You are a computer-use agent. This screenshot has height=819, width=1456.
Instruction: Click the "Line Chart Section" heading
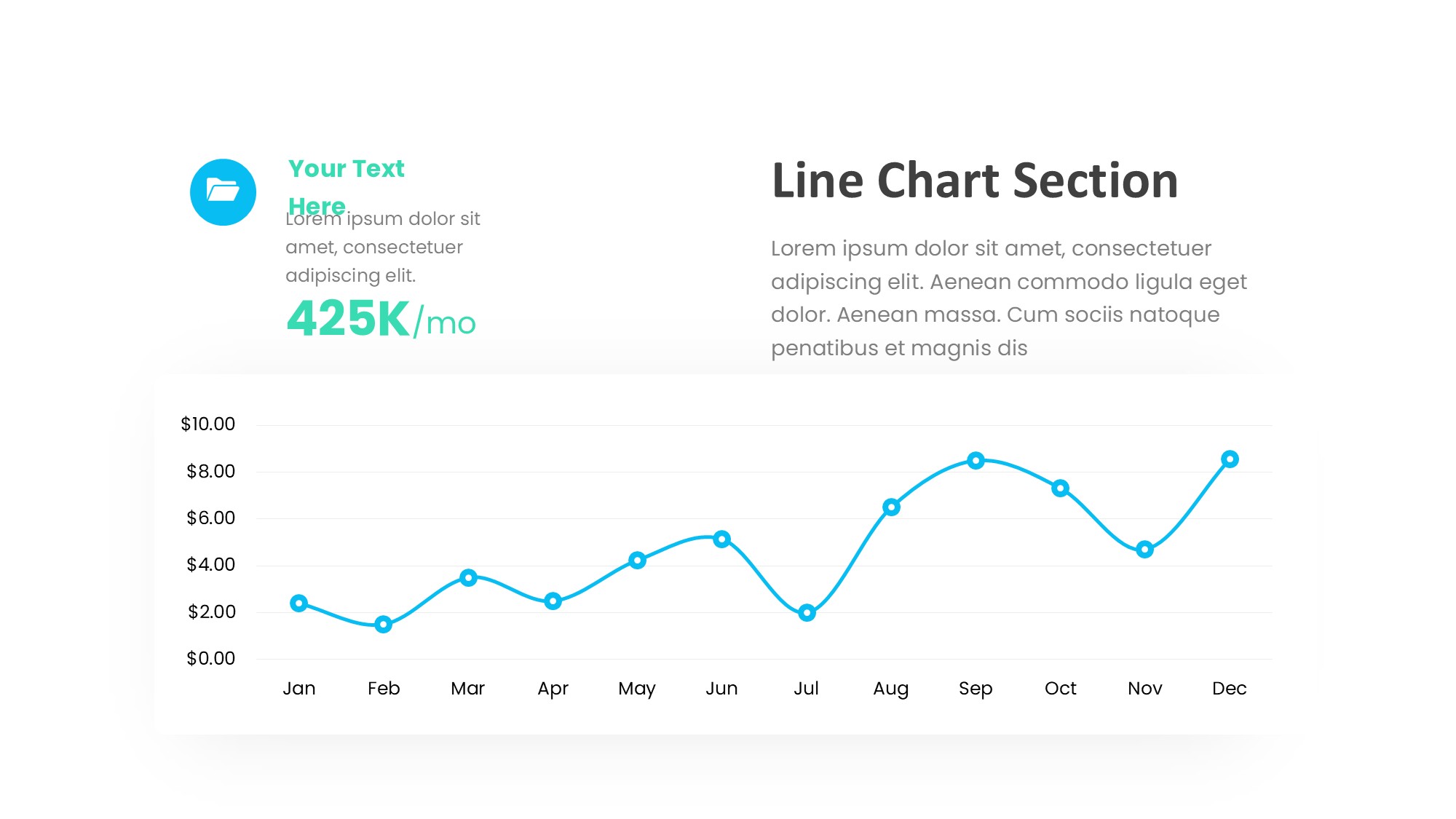[x=975, y=181]
